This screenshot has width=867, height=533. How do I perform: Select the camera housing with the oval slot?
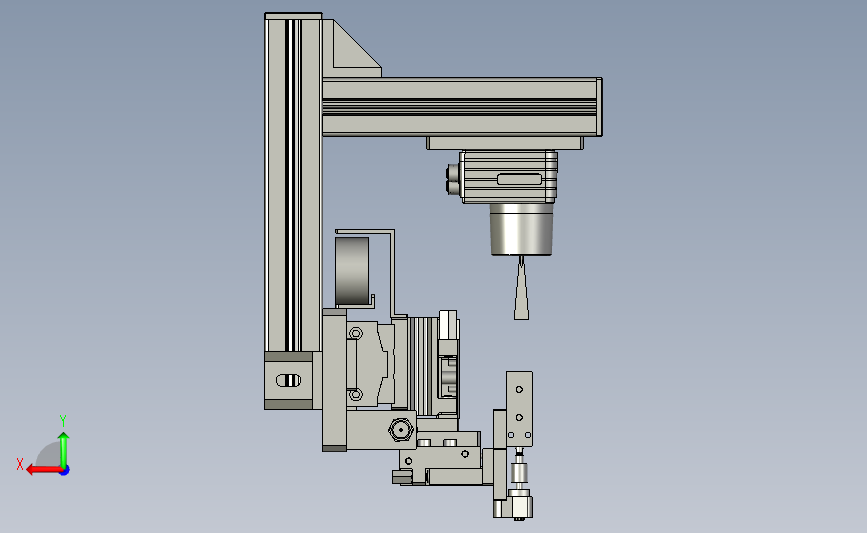tap(509, 177)
